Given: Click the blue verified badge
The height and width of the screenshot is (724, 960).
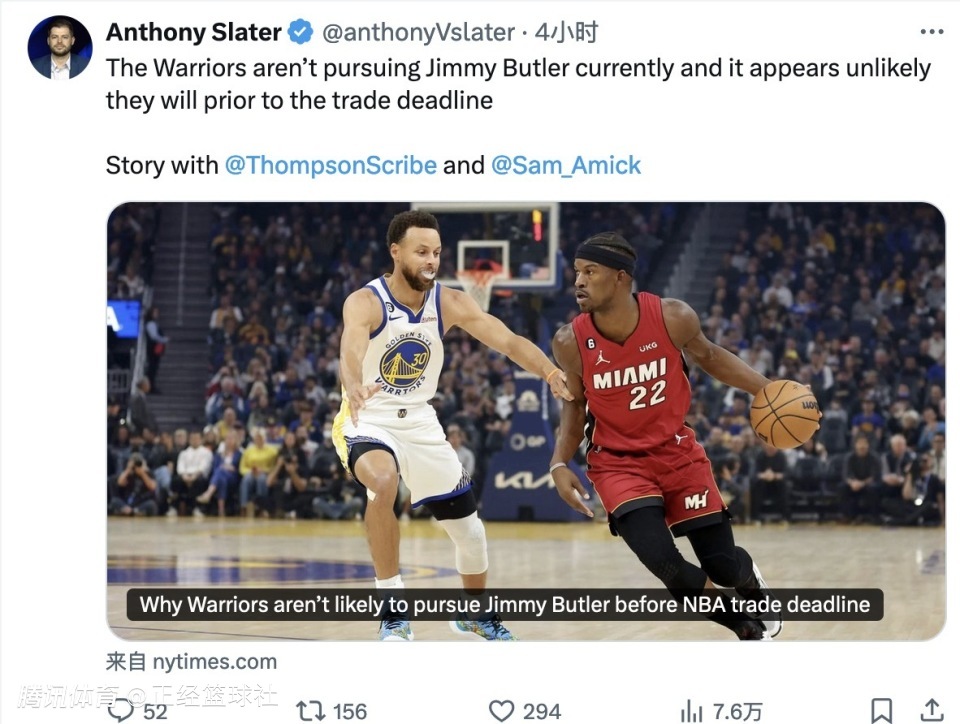Looking at the screenshot, I should coord(300,32).
